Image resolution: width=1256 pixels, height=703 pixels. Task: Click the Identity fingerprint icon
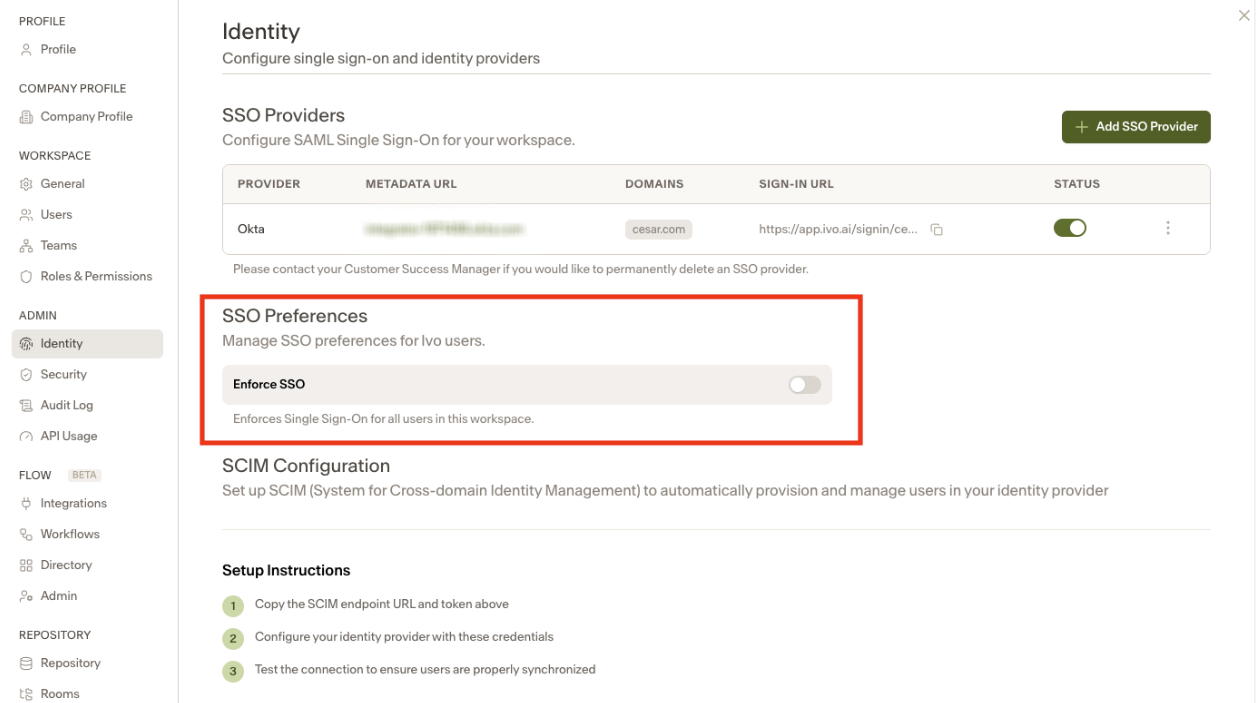tap(26, 344)
